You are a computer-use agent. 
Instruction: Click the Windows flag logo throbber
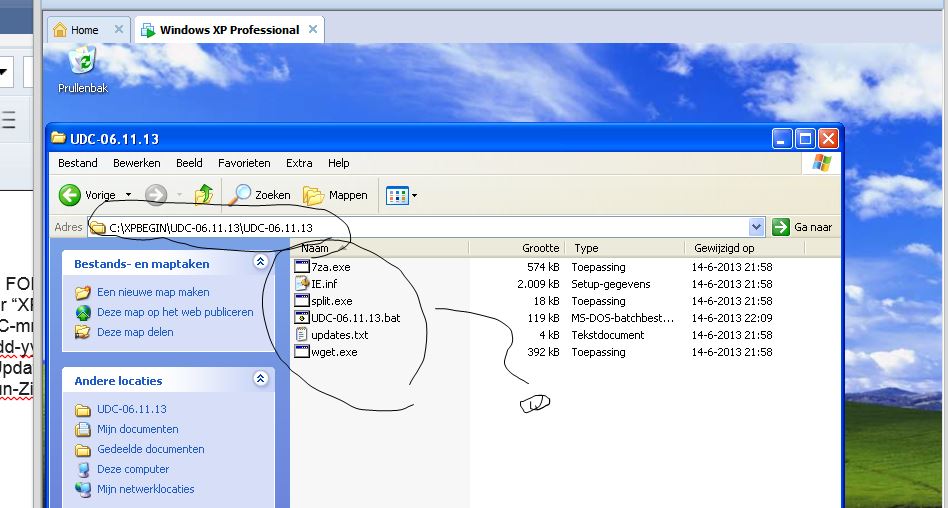tap(821, 163)
